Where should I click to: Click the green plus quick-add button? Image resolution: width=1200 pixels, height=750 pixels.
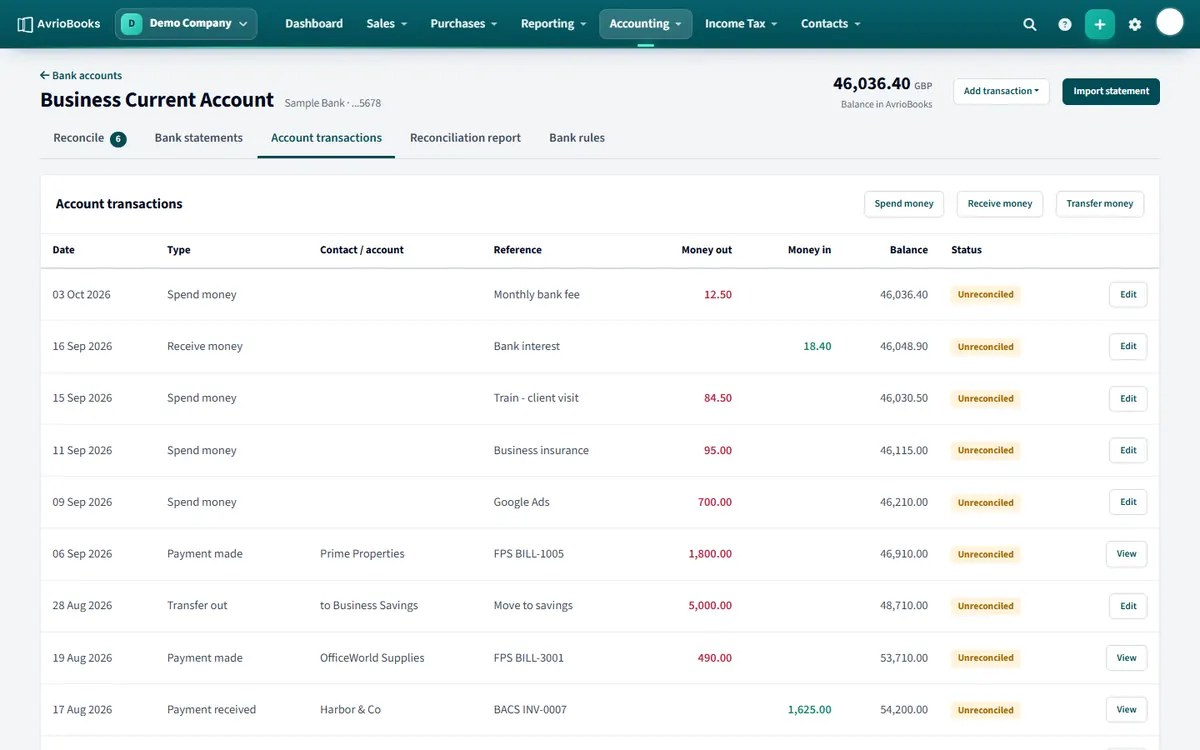1100,24
